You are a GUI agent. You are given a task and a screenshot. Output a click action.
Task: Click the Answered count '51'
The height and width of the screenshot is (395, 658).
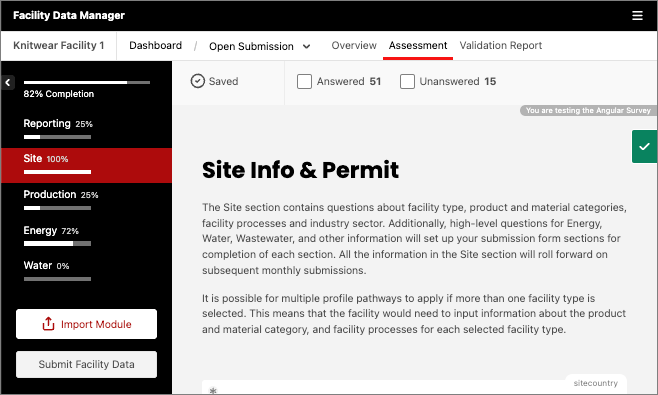[x=375, y=81]
